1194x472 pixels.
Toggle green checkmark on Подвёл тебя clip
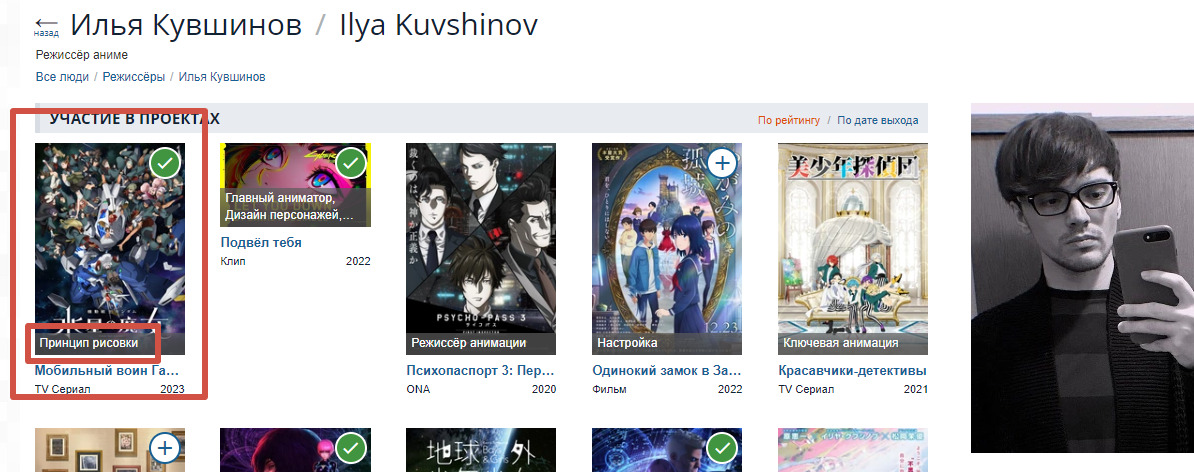click(351, 162)
